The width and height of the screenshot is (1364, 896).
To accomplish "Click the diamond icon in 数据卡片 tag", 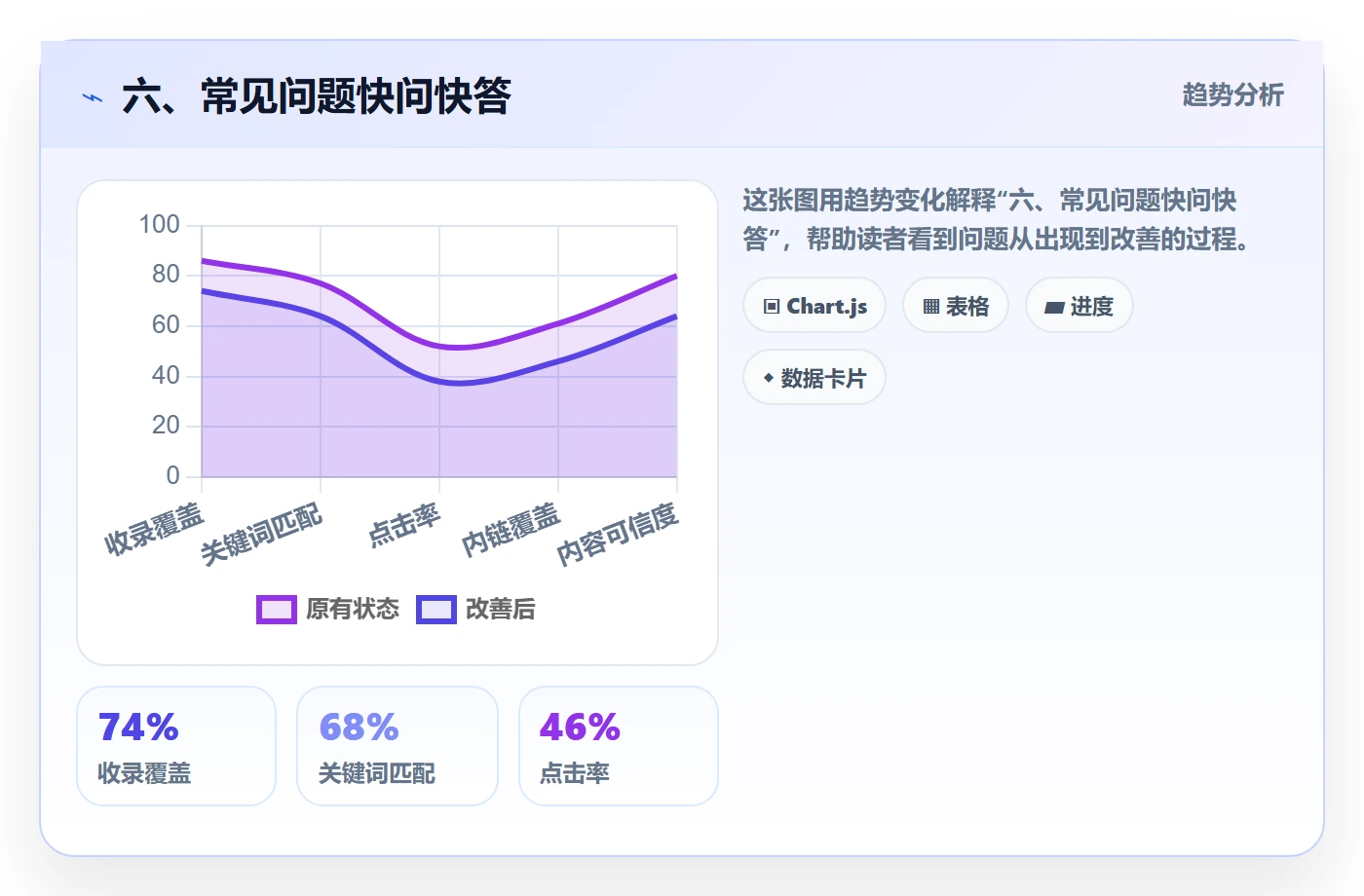I will 769,378.
